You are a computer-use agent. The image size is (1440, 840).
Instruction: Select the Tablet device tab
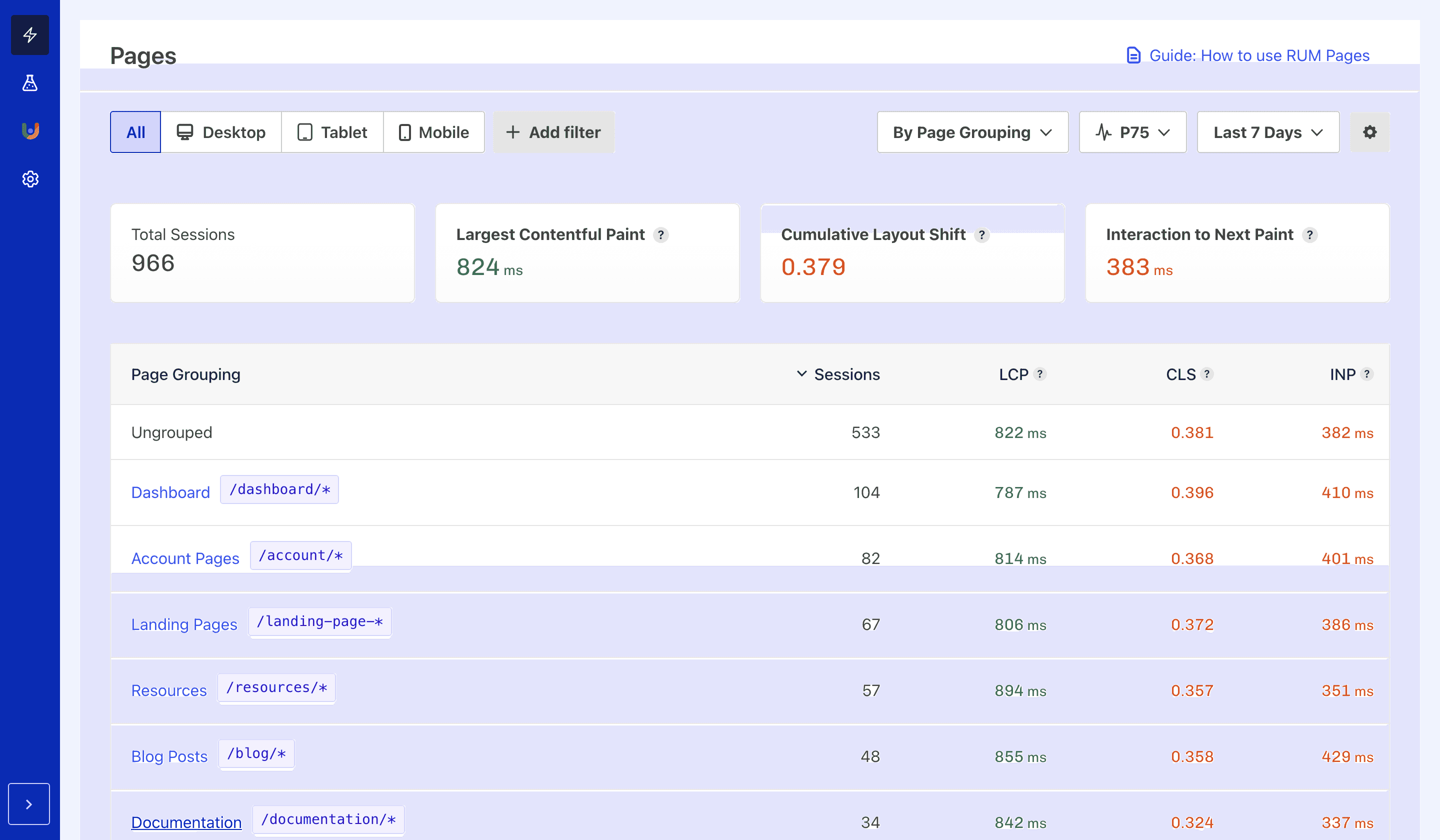[332, 132]
